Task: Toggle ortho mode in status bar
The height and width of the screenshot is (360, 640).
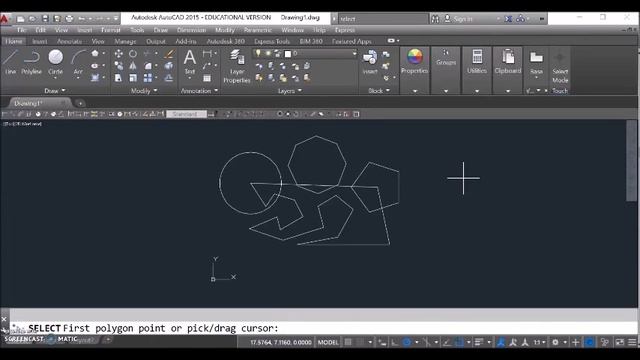Action: (395, 342)
